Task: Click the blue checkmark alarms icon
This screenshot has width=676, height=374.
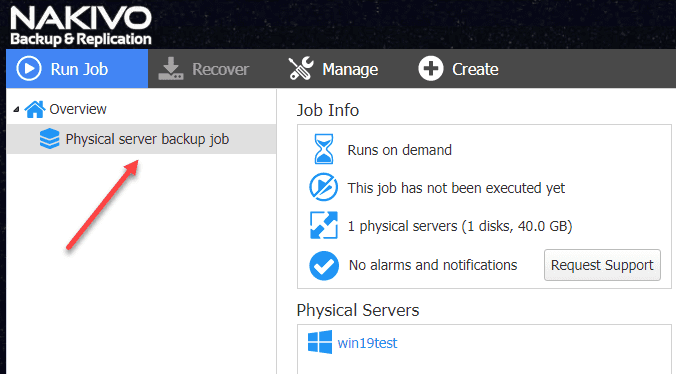Action: click(324, 265)
